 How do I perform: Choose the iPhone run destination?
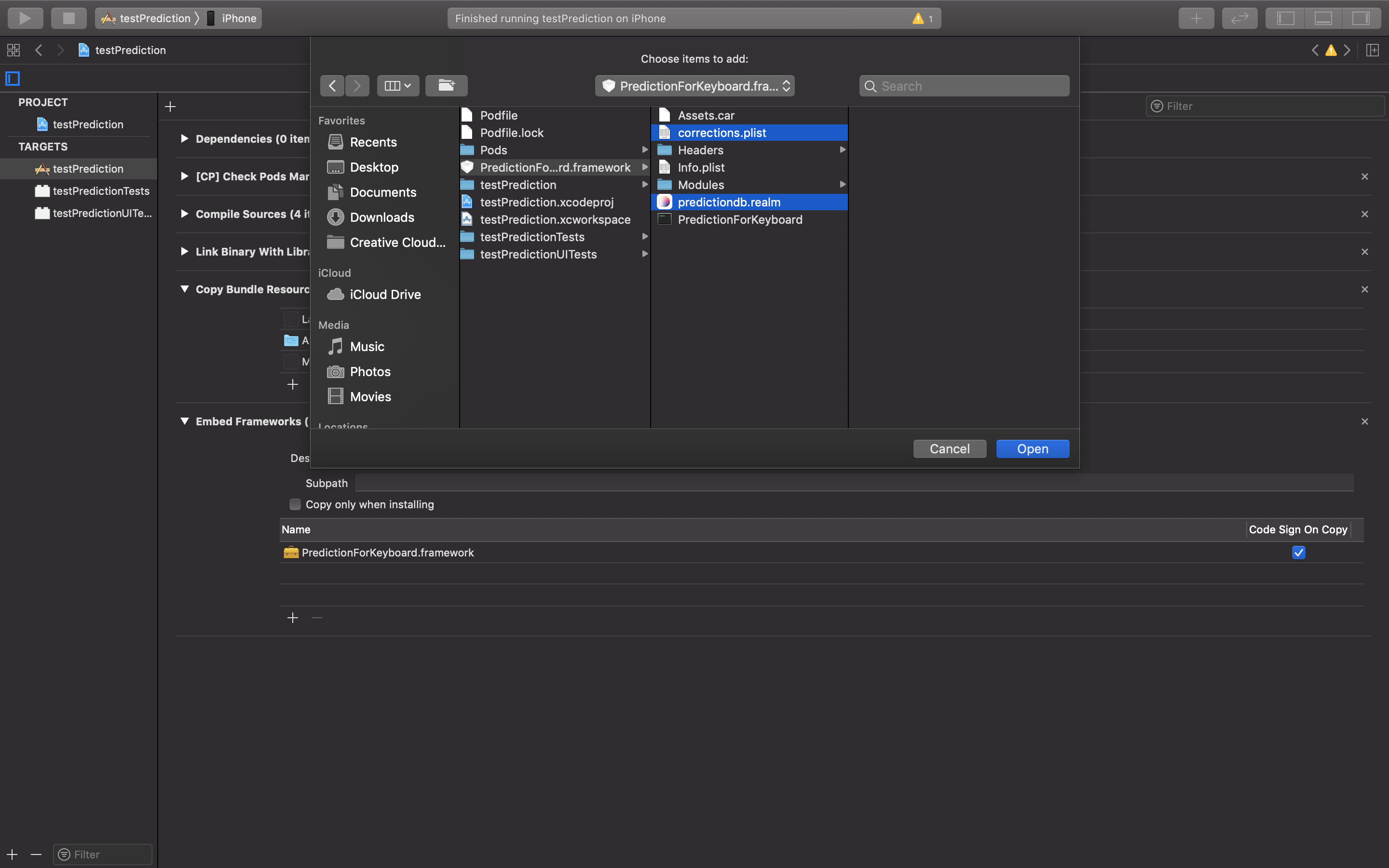pos(232,18)
